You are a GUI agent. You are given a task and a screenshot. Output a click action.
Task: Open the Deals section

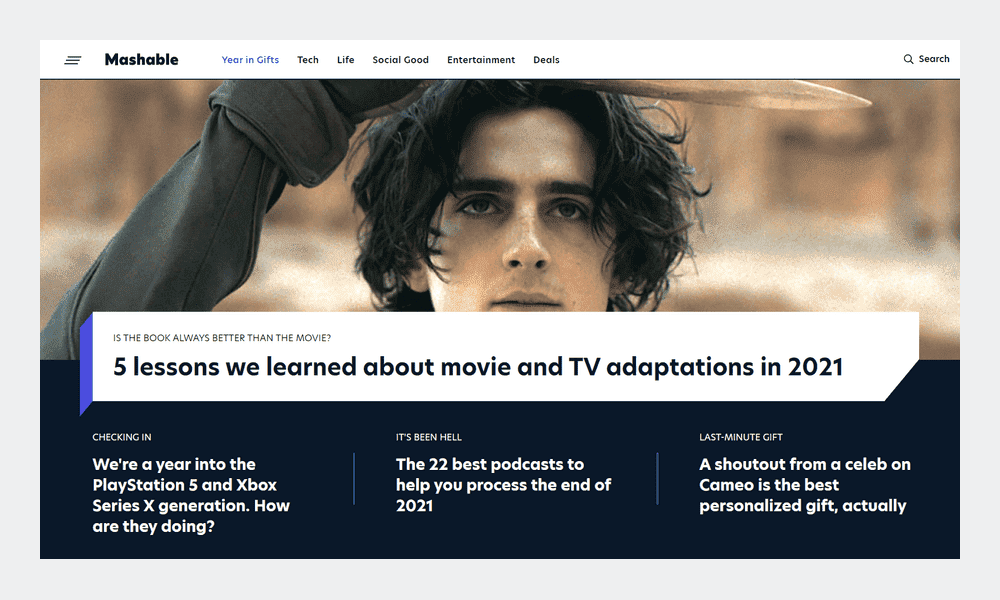coord(546,59)
